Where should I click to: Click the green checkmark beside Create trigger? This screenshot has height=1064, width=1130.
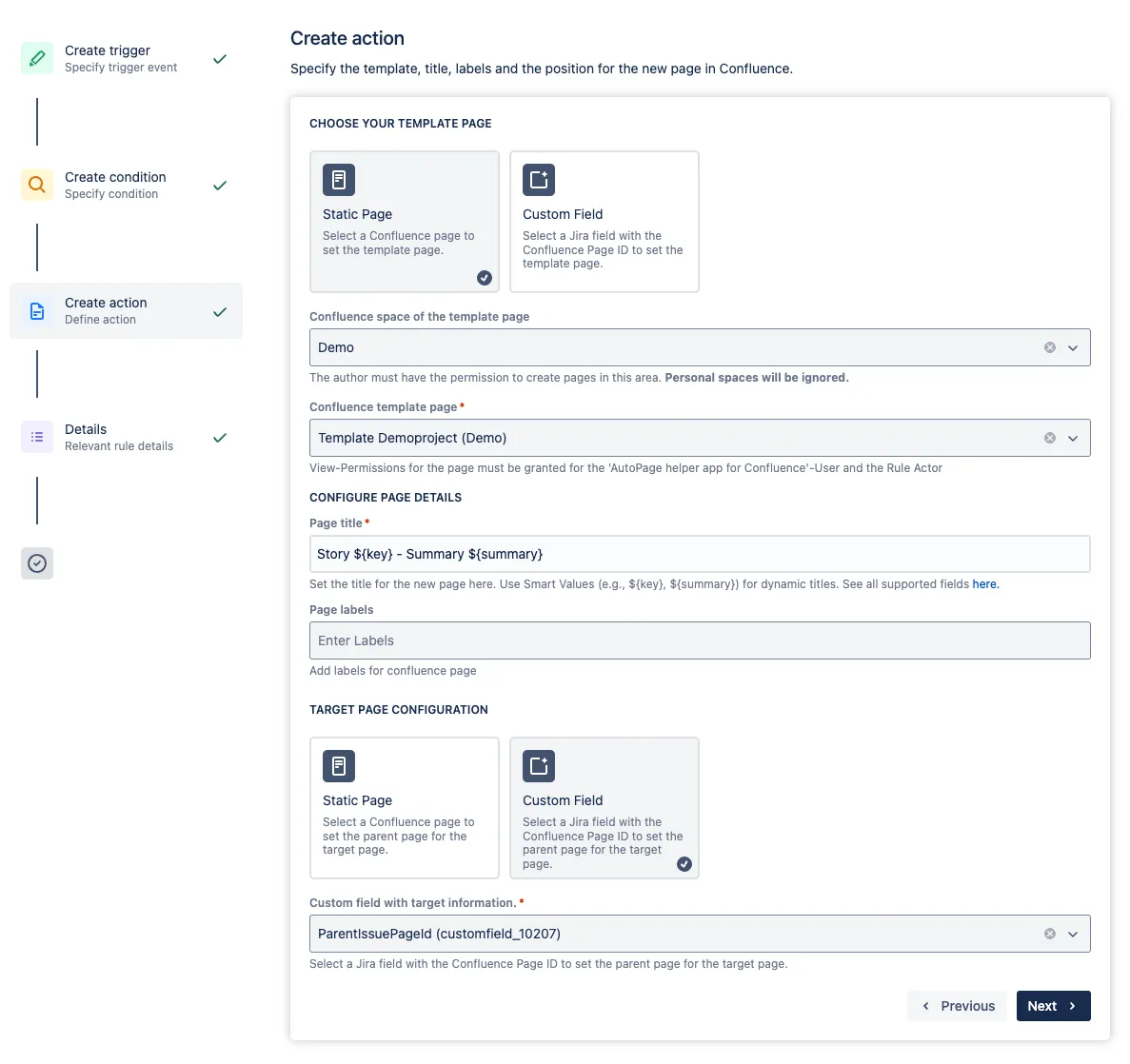tap(220, 58)
